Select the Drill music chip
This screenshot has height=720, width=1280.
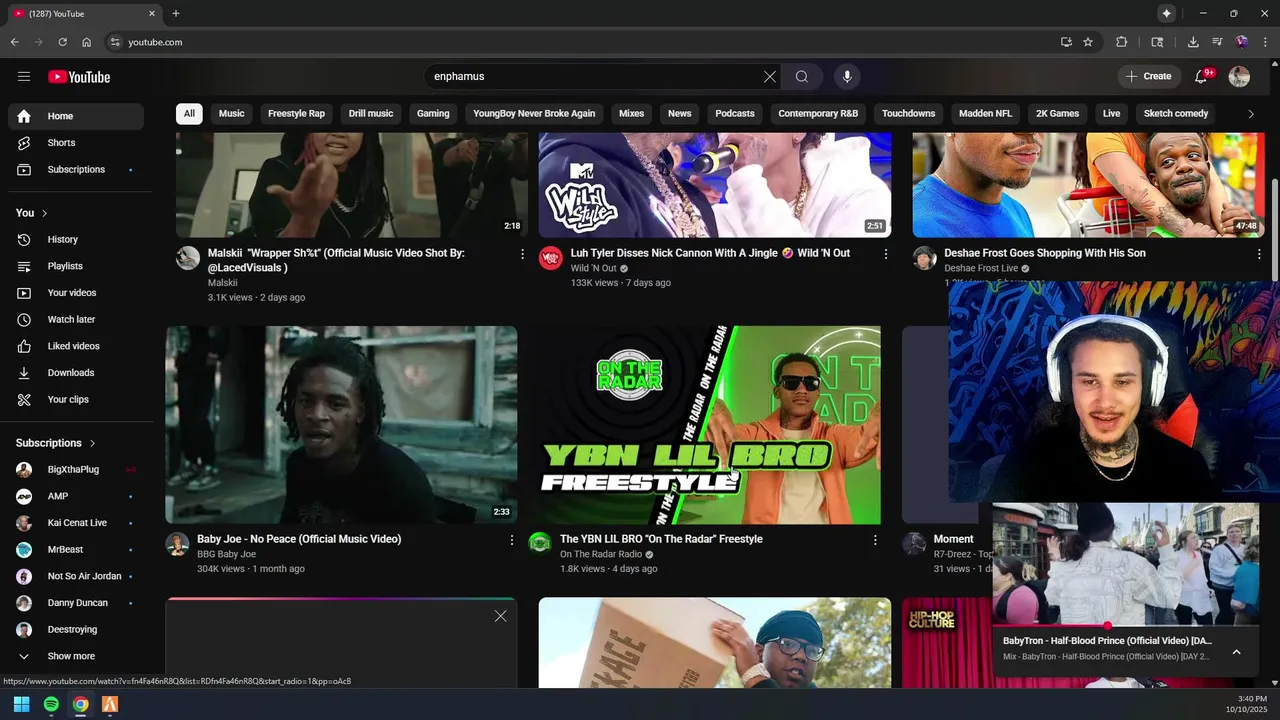[x=371, y=114]
